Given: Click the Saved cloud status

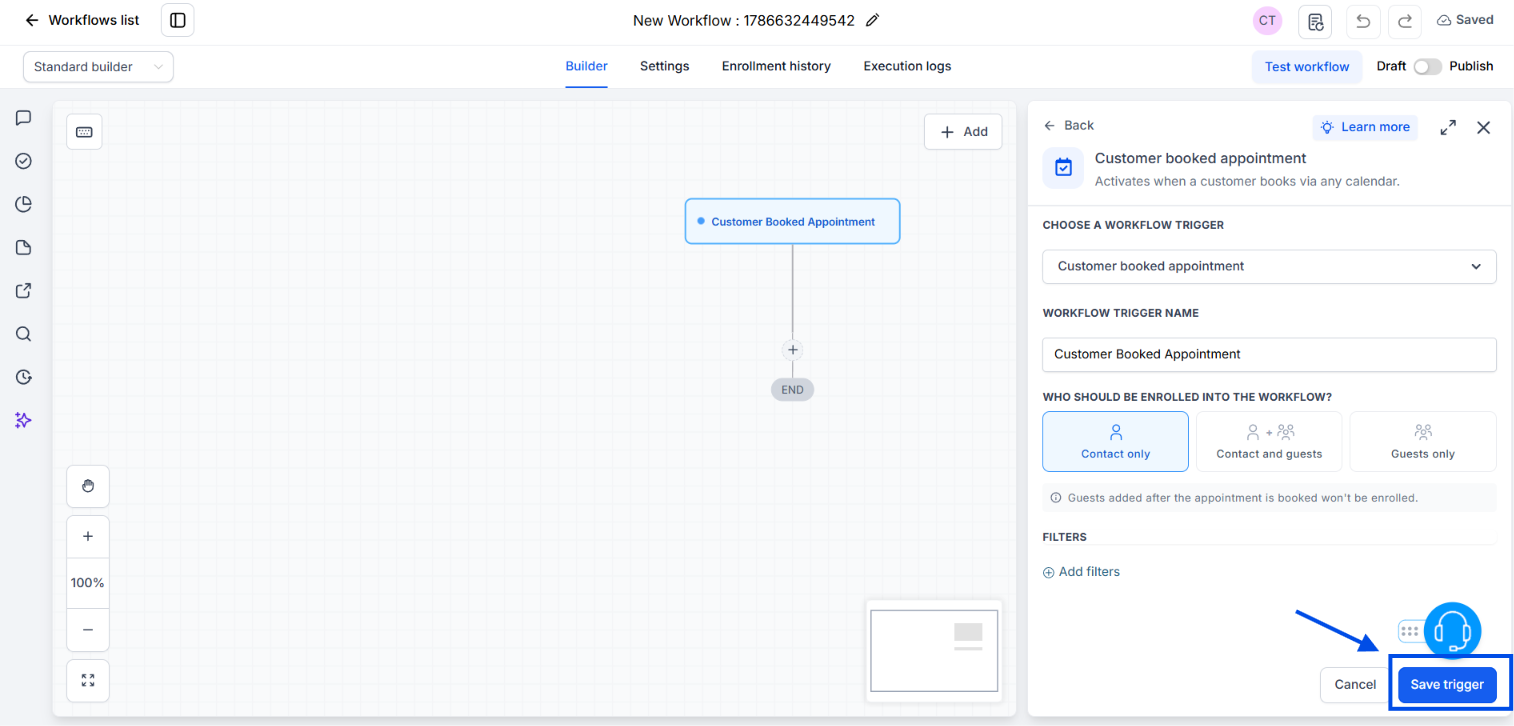Looking at the screenshot, I should pos(1465,20).
